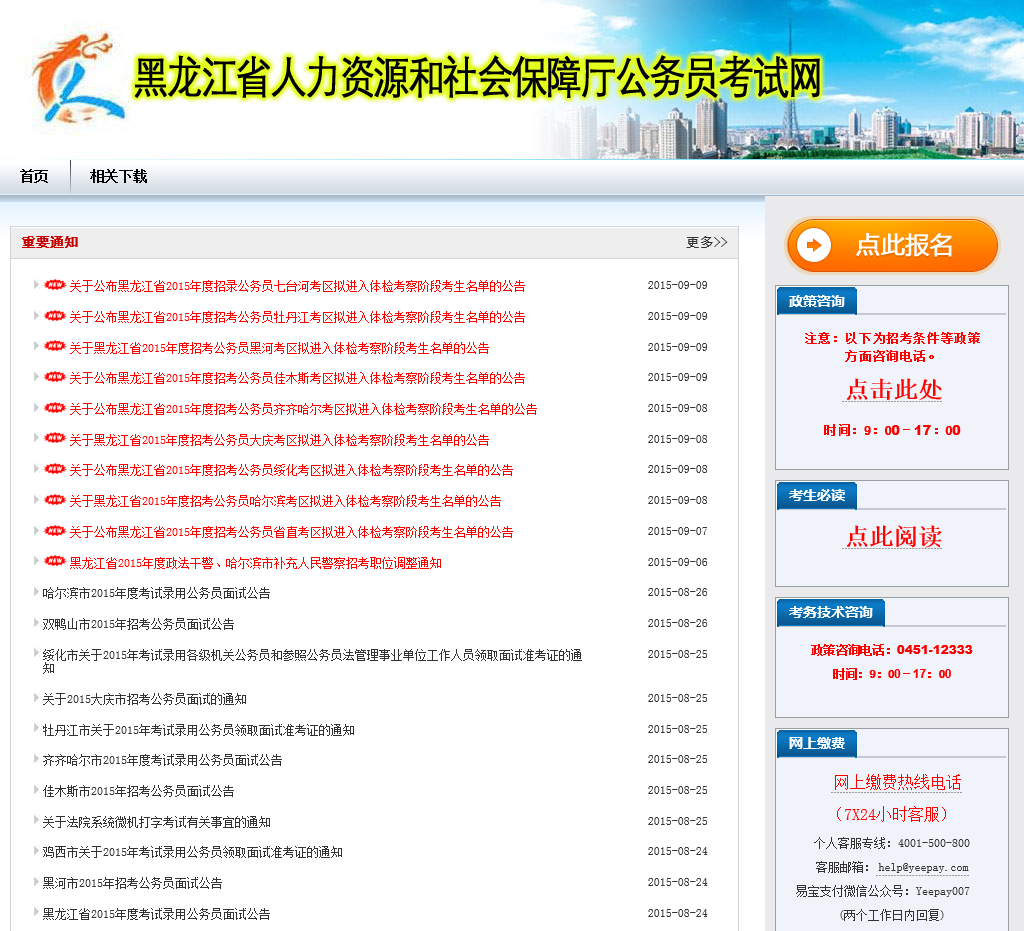Viewport: 1024px width, 931px height.
Task: Open the 哈尔滨考区 physical exam list announcement
Action: pos(285,501)
